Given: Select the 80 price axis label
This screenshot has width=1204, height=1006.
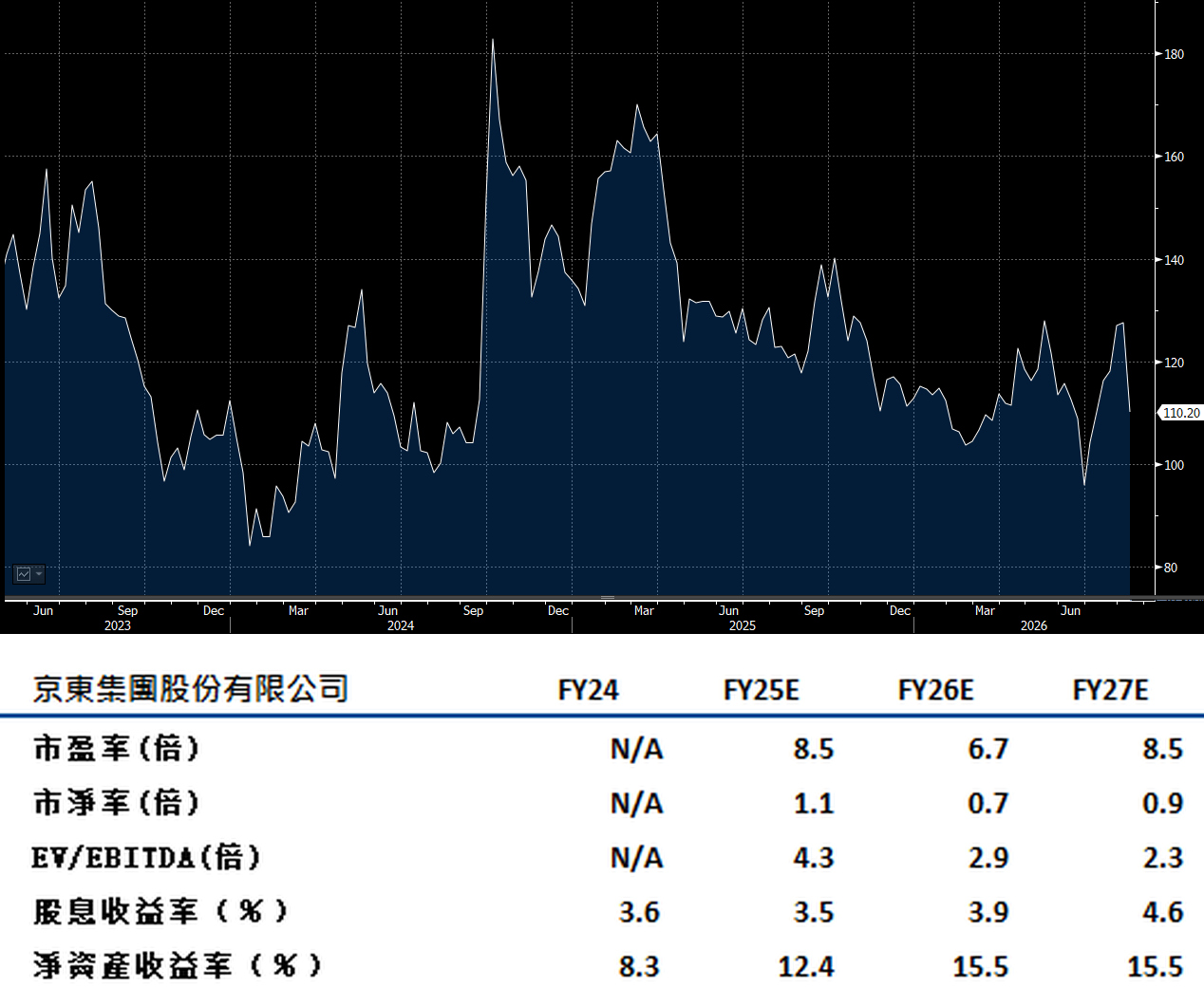Looking at the screenshot, I should click(x=1171, y=568).
